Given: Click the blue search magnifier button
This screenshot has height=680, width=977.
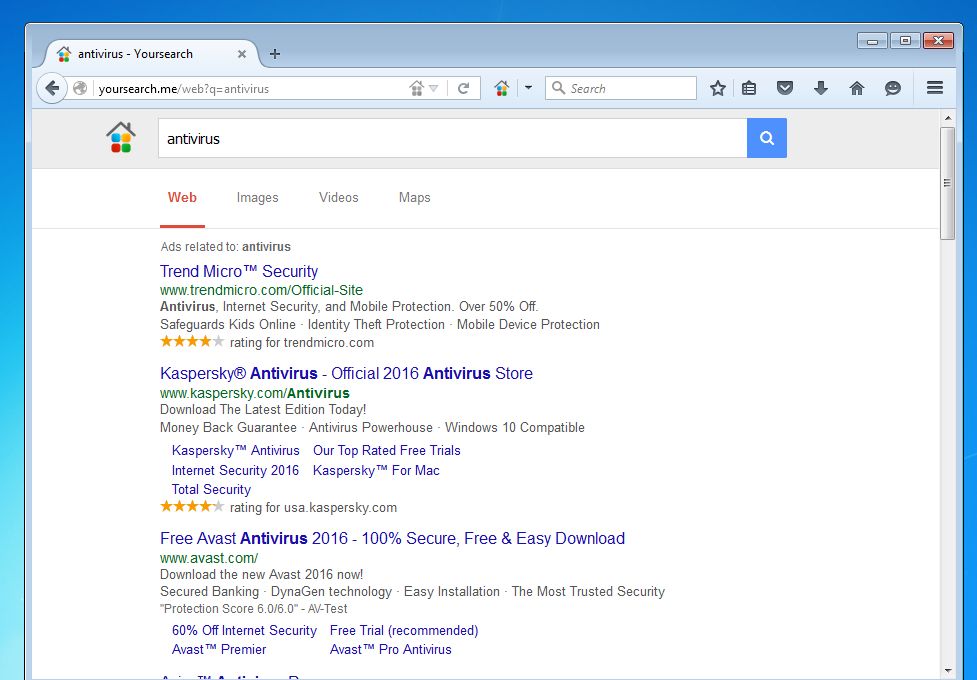Looking at the screenshot, I should (767, 138).
